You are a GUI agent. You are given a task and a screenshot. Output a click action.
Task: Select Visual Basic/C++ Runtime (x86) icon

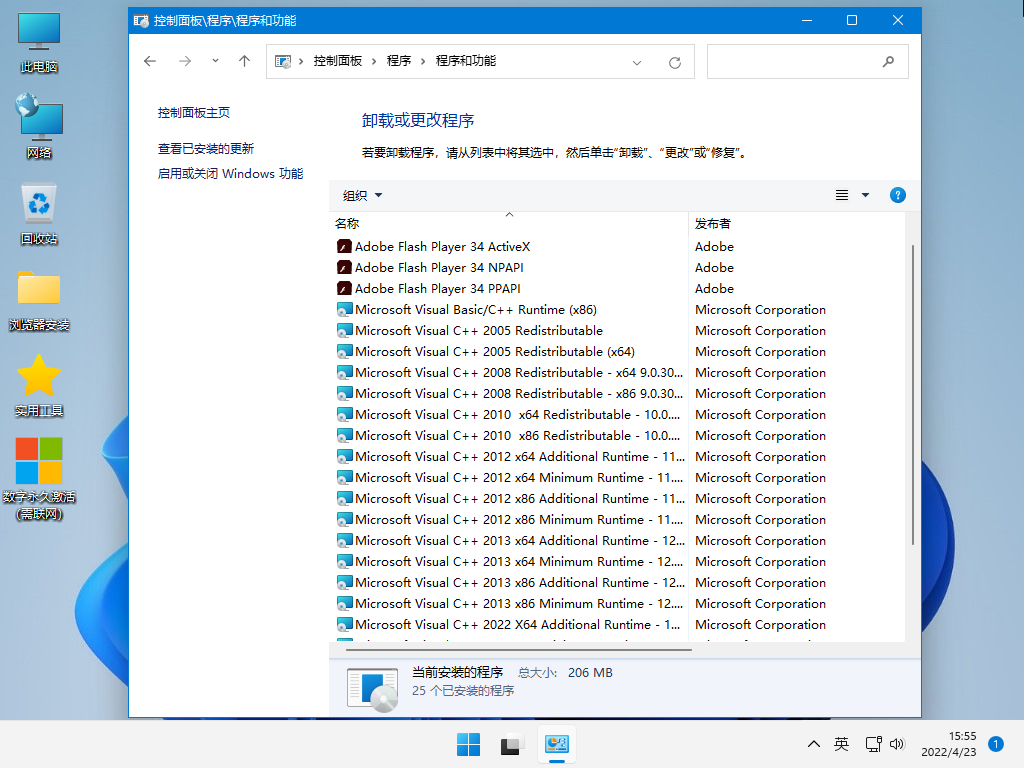pyautogui.click(x=344, y=310)
